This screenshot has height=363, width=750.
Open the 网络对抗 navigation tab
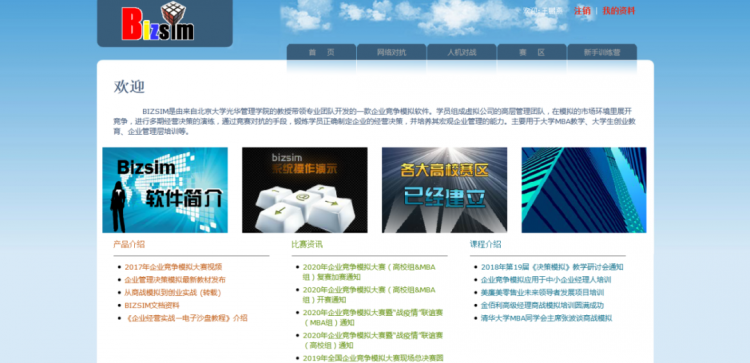pos(391,53)
